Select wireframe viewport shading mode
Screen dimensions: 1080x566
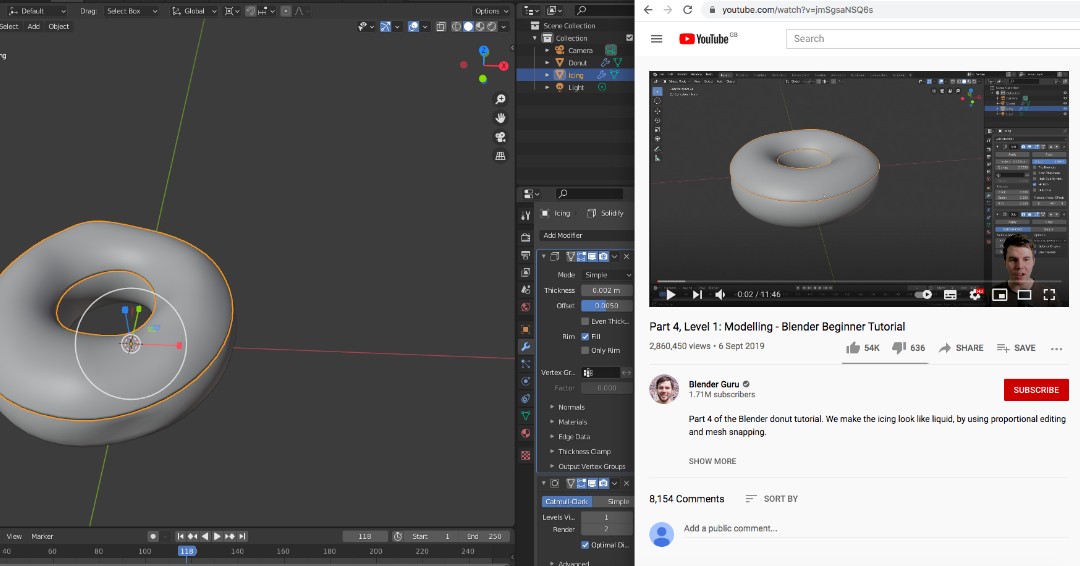(x=456, y=26)
